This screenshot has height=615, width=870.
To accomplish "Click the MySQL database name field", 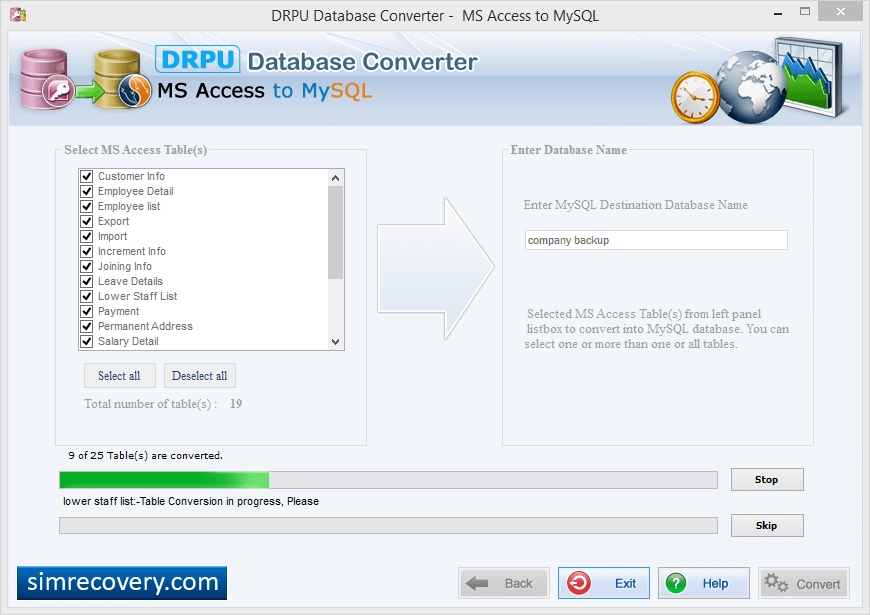I will [656, 240].
